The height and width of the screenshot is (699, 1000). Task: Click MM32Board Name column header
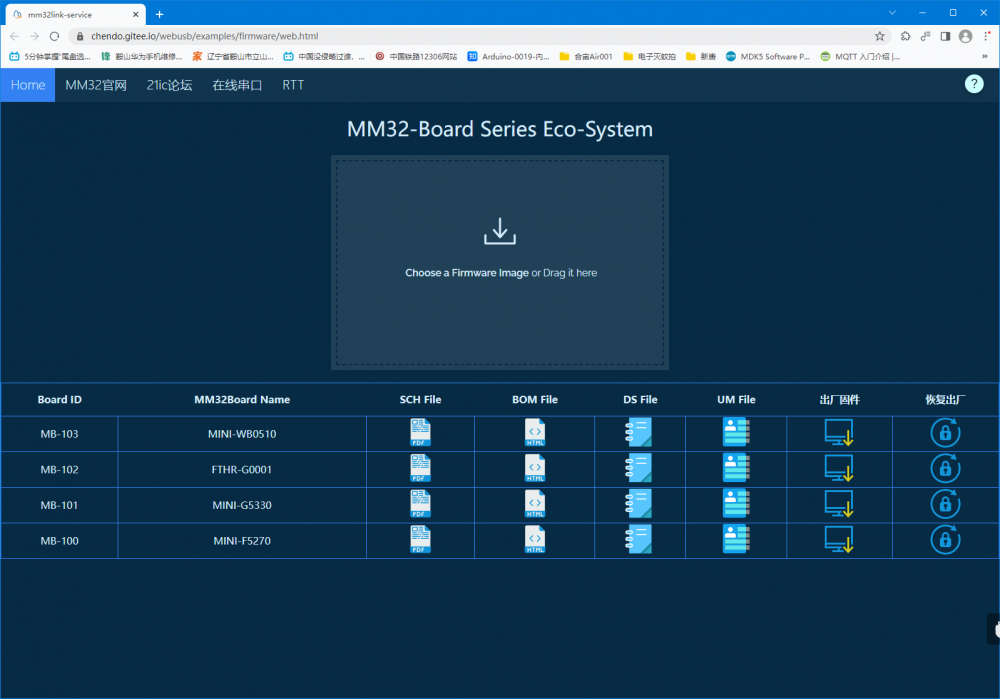[242, 399]
